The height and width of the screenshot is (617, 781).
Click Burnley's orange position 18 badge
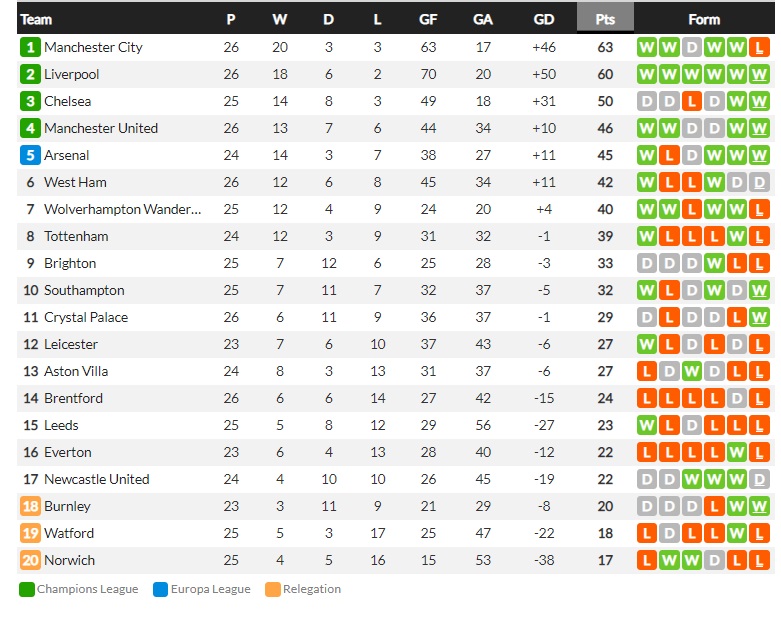(x=30, y=506)
